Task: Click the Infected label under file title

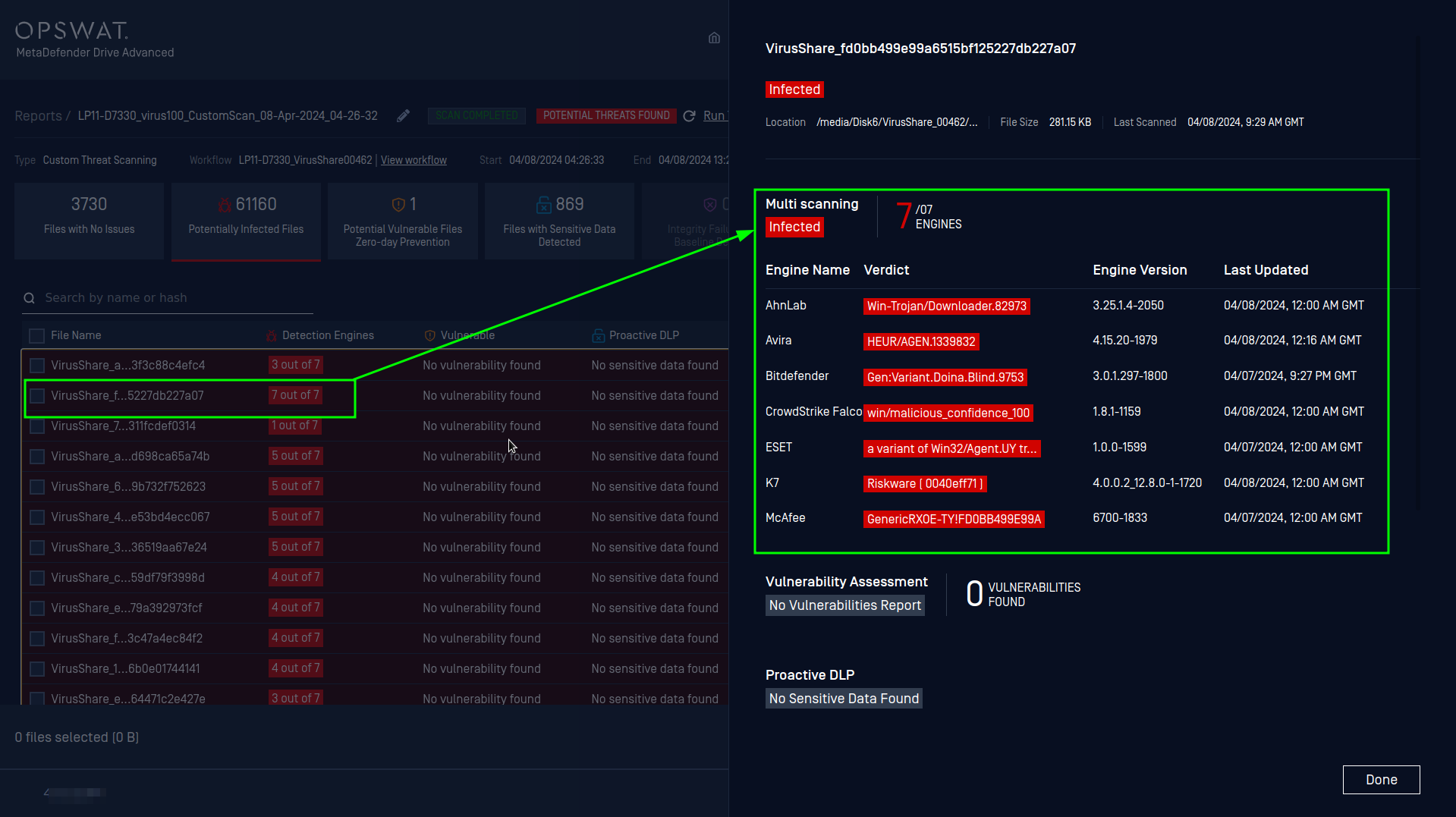Action: tap(794, 90)
